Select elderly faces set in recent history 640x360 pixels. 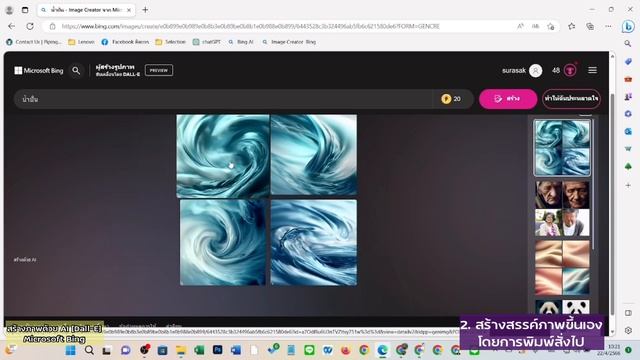(562, 209)
